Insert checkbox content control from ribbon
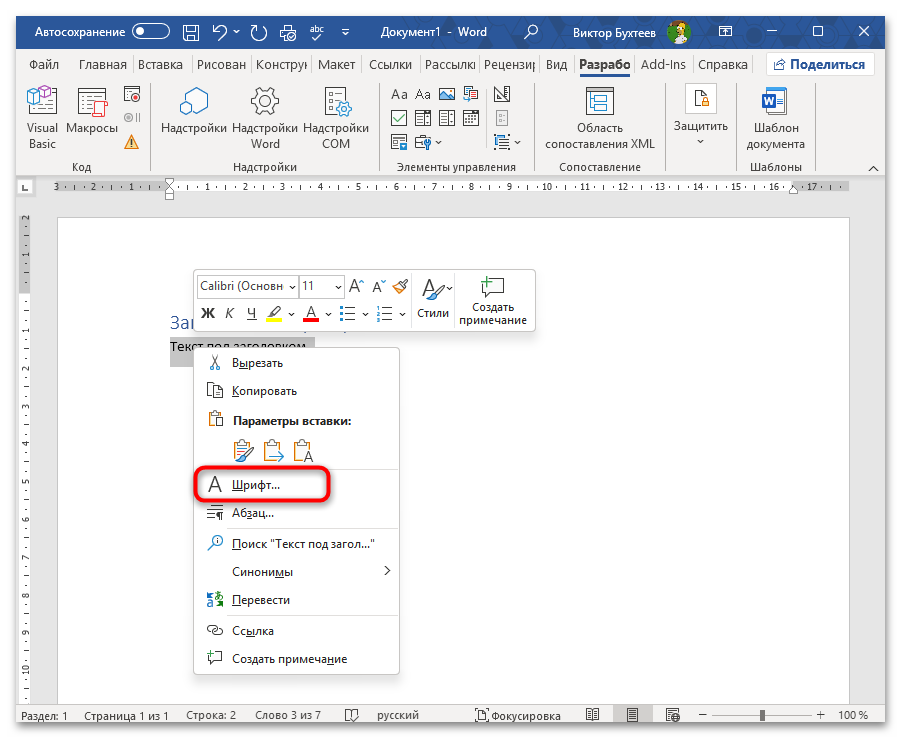The image size is (901, 738). pyautogui.click(x=398, y=118)
